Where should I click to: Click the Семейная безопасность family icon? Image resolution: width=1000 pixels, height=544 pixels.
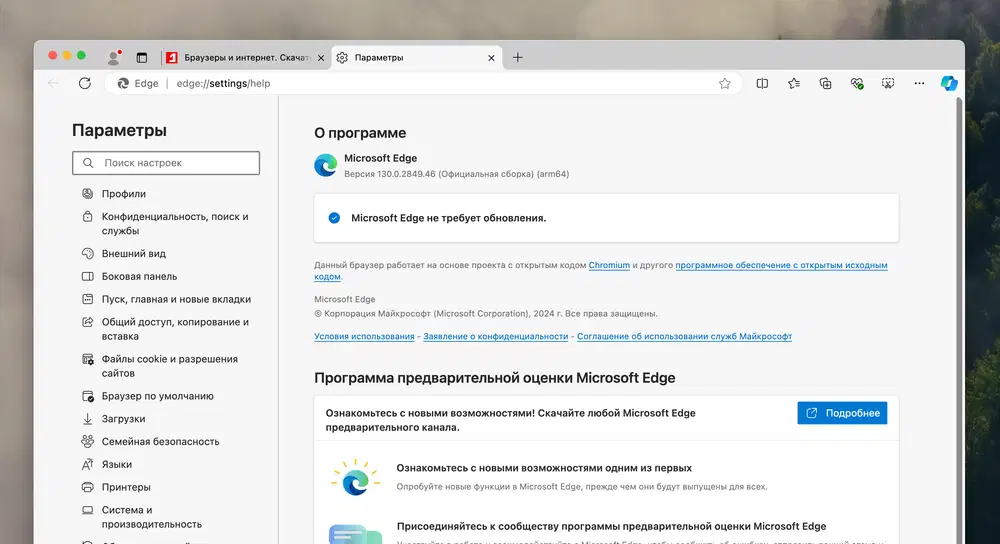[x=87, y=441]
